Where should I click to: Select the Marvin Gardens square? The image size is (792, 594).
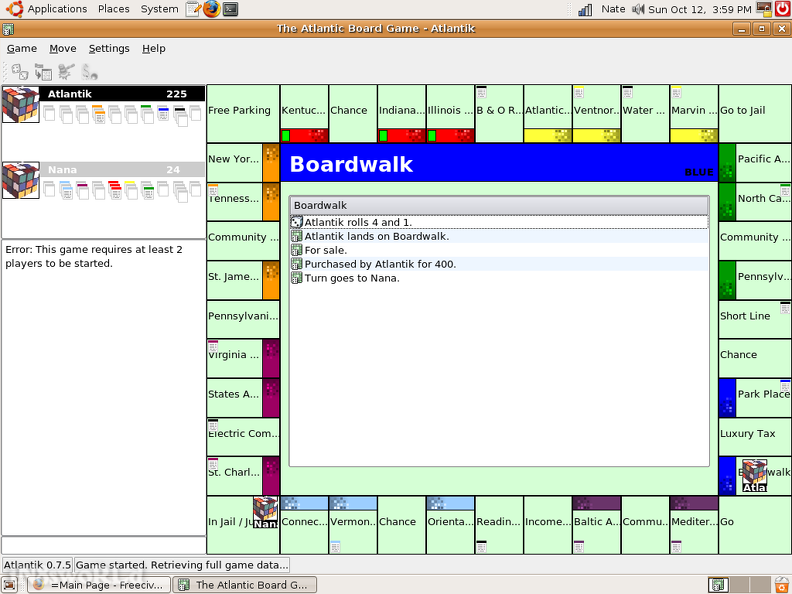[694, 114]
